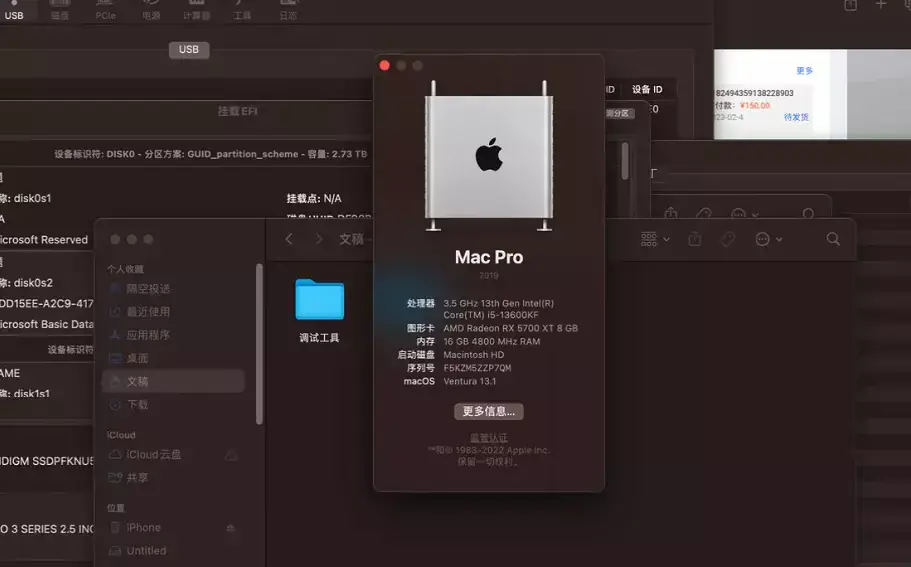Click the DISK0 GUID_partition_scheme info line
This screenshot has width=911, height=567.
[211, 154]
